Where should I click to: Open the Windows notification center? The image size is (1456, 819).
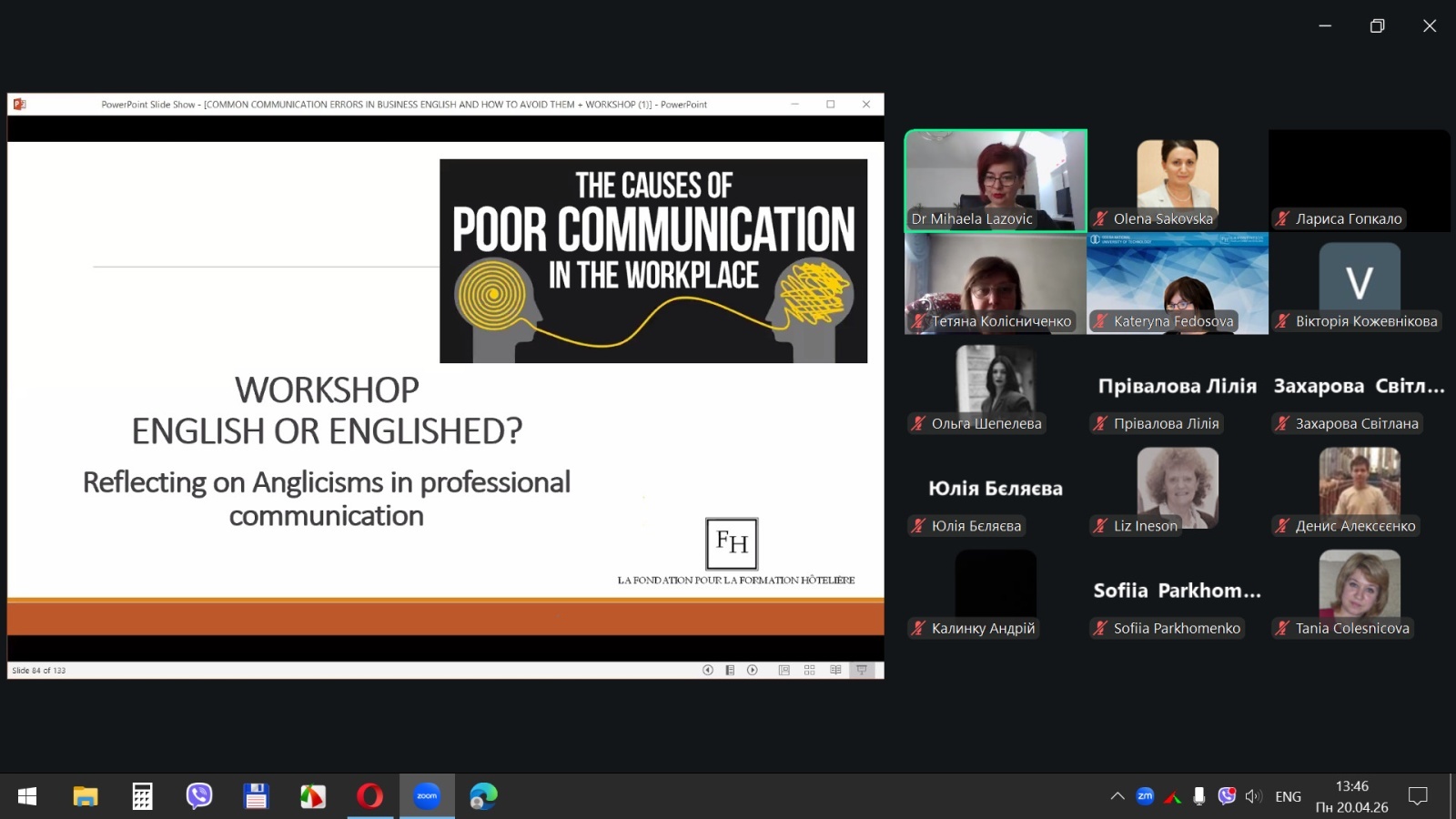[1417, 796]
